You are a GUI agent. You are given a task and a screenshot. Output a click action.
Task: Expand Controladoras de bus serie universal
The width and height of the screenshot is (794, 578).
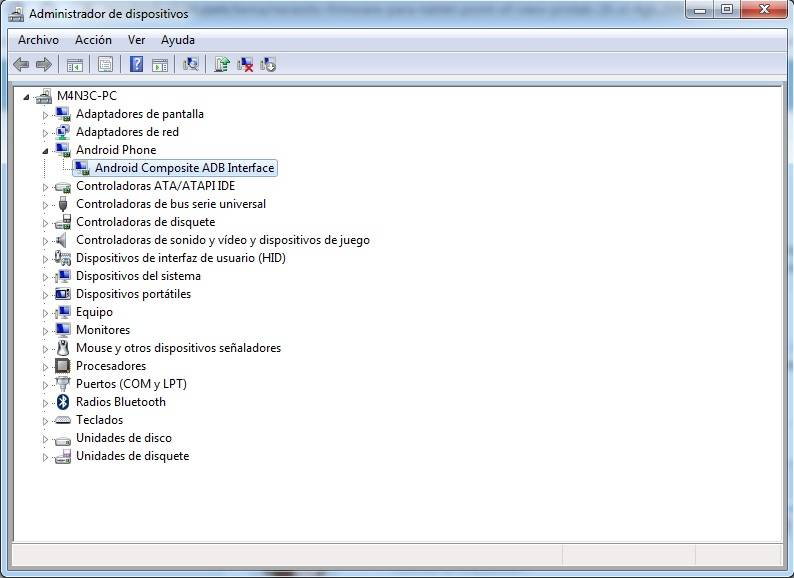45,205
